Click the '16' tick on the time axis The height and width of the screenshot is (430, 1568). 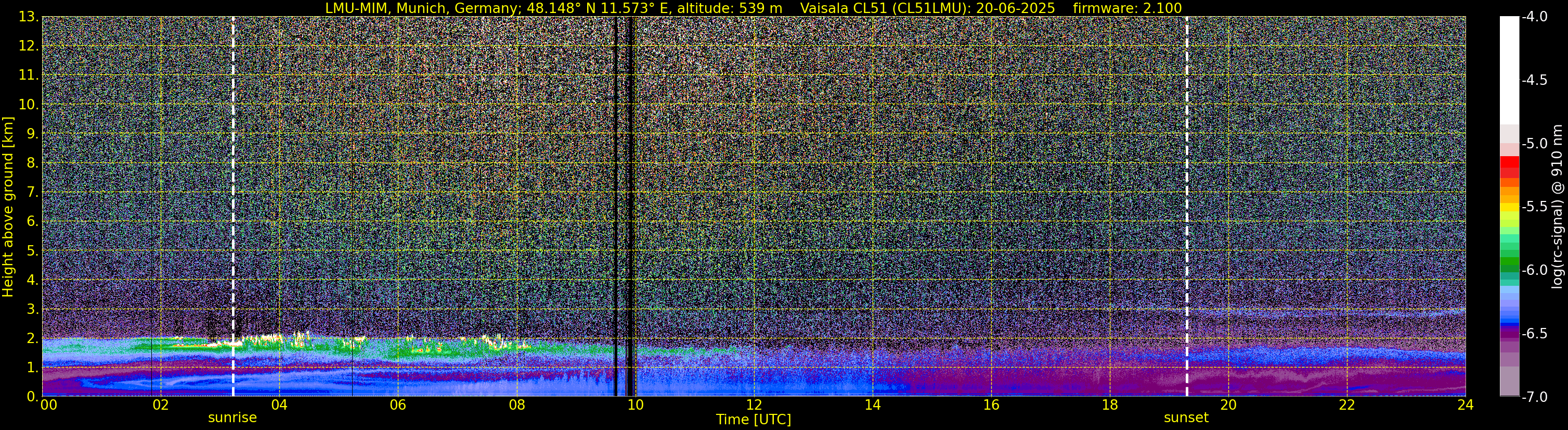point(991,405)
